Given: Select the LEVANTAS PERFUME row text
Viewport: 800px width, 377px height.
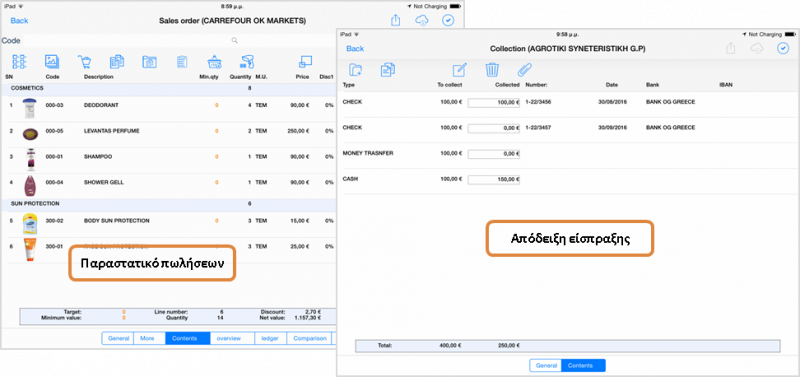Looking at the screenshot, I should tap(111, 131).
